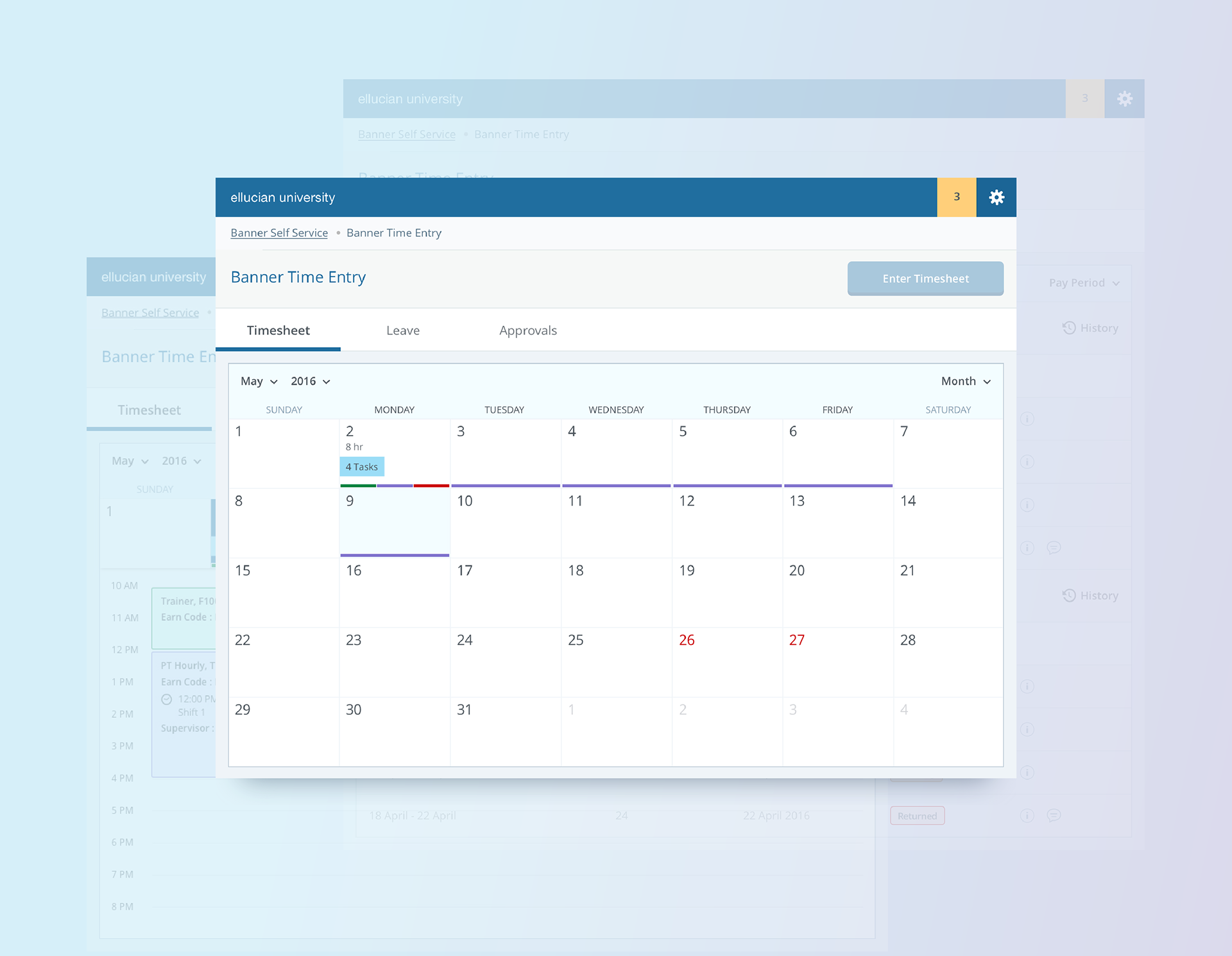Switch to the Approvals tab
Screen dimensions: 1232x956
coord(527,330)
